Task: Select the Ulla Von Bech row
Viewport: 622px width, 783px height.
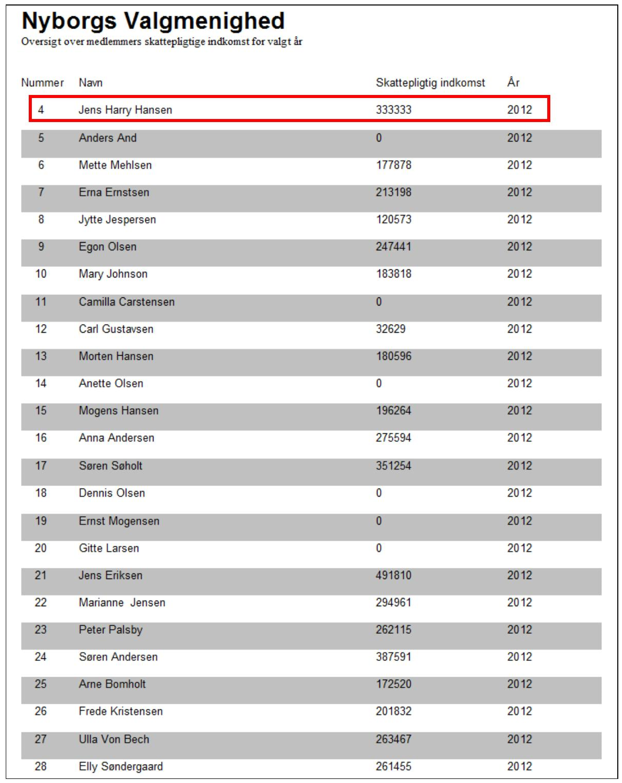Action: (311, 746)
